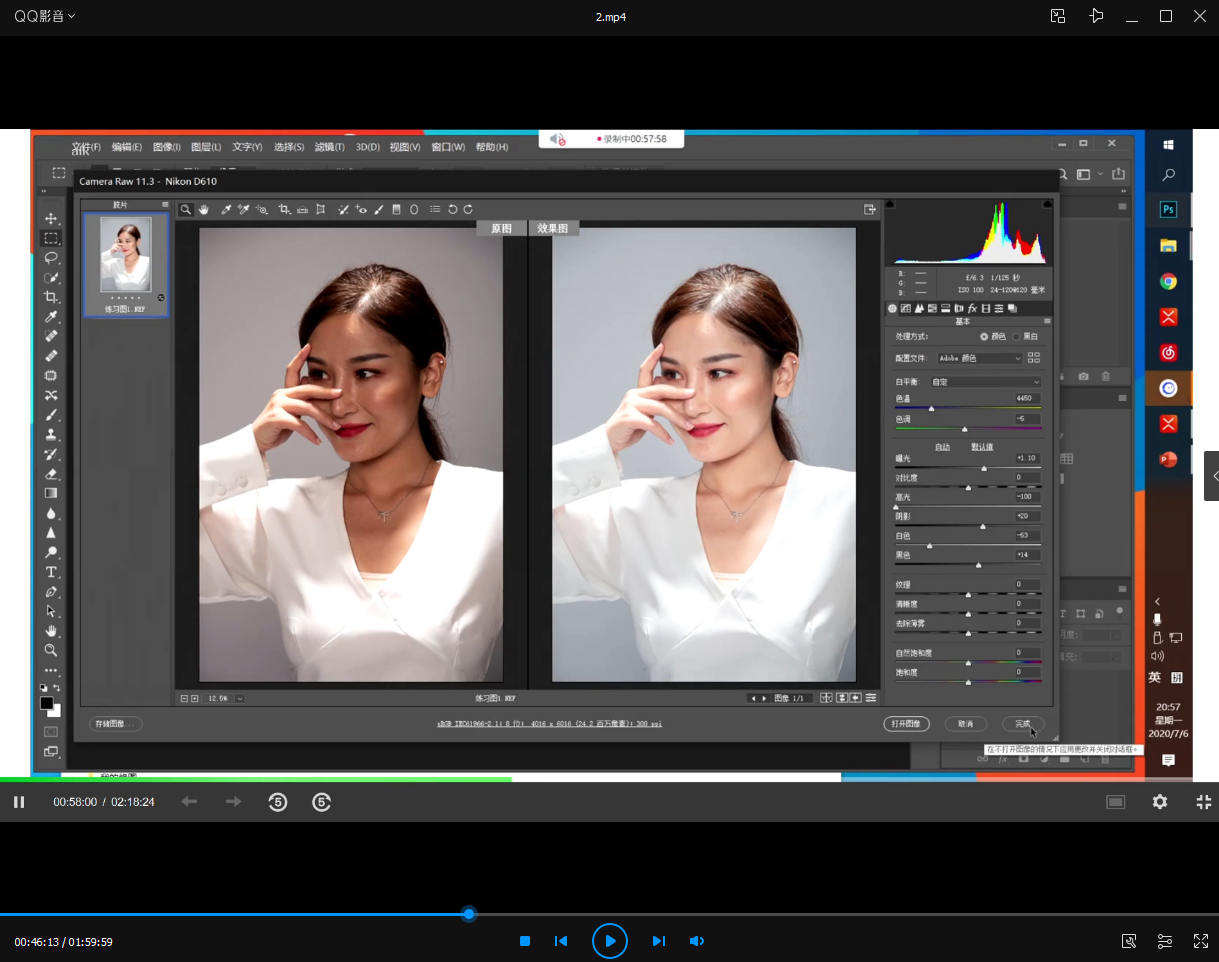Select the Type tool in Photoshop toolbar

point(51,572)
